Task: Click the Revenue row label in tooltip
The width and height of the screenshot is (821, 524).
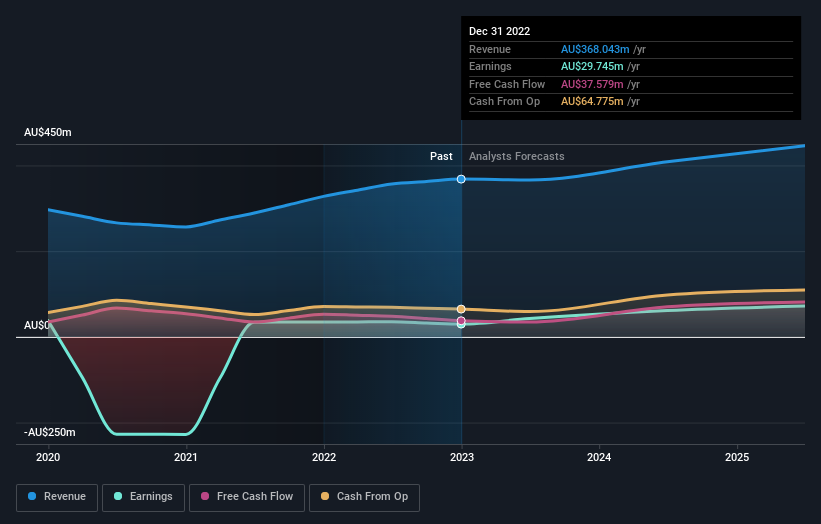Action: (490, 49)
